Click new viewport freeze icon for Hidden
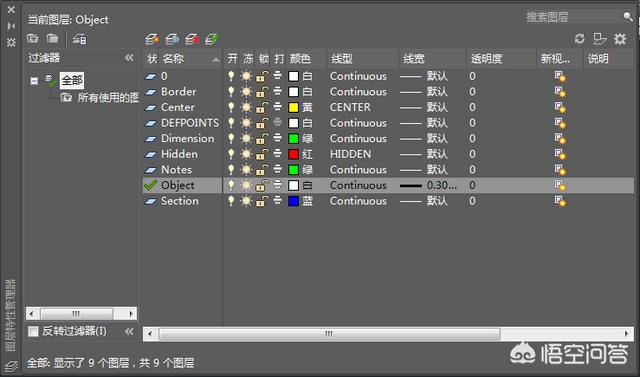The image size is (640, 377). tap(560, 154)
